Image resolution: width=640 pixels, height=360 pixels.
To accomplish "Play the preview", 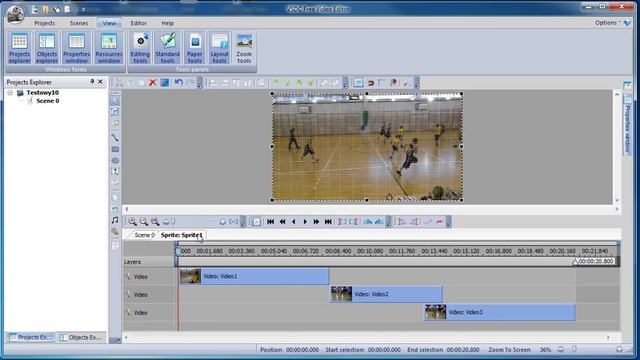I will click(305, 222).
